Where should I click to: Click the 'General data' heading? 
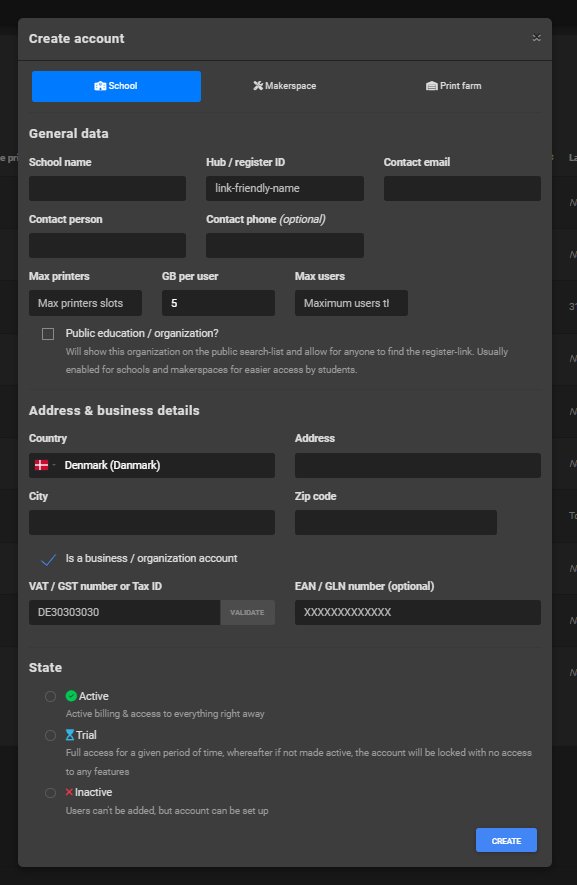coord(69,134)
